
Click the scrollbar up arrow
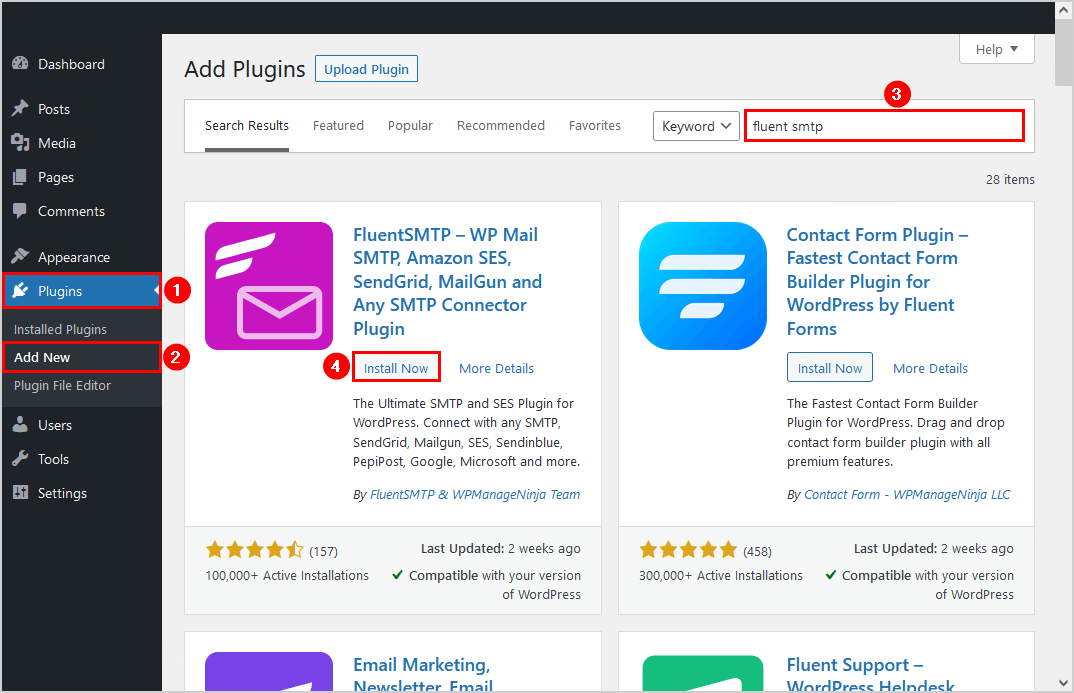point(1064,9)
